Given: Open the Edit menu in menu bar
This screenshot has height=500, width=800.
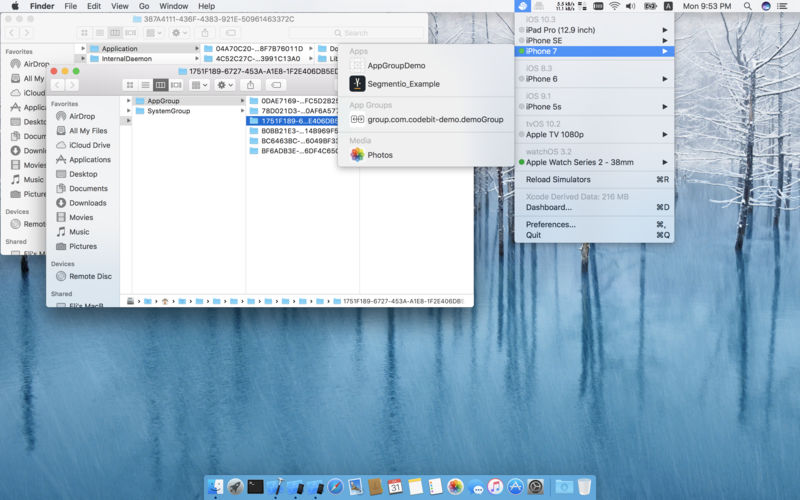Looking at the screenshot, I should (94, 6).
